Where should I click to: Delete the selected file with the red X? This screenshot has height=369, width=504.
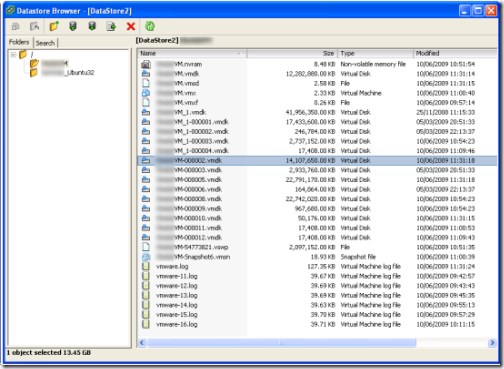131,26
